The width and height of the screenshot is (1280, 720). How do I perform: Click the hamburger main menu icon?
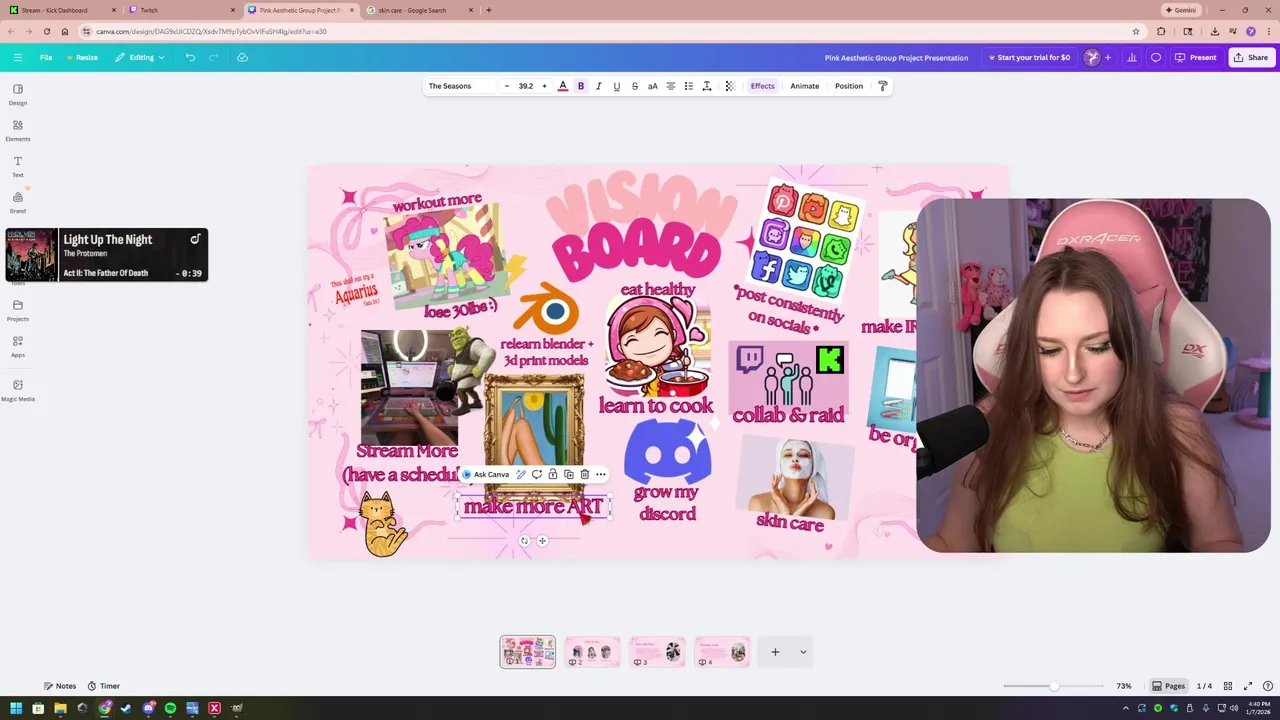click(x=17, y=57)
